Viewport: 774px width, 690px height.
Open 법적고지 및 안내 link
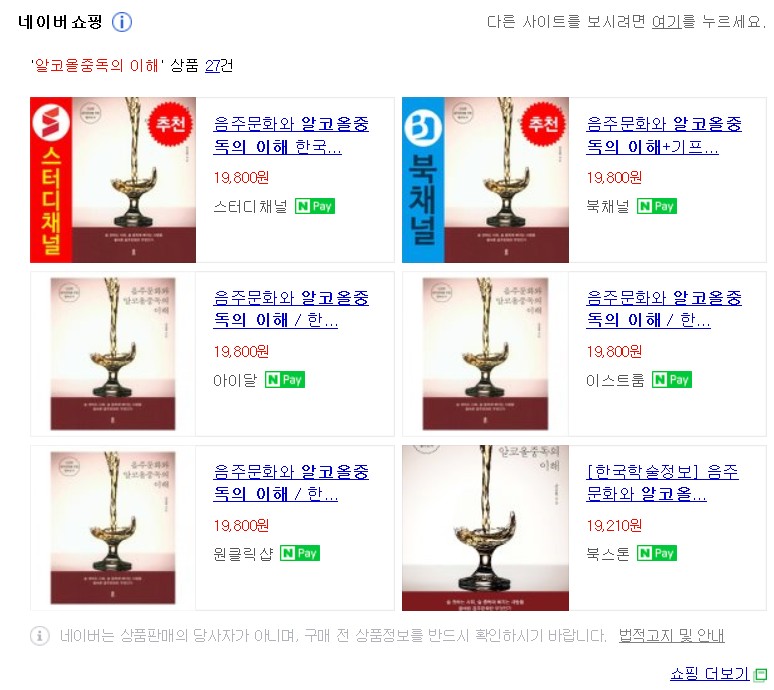tap(671, 635)
